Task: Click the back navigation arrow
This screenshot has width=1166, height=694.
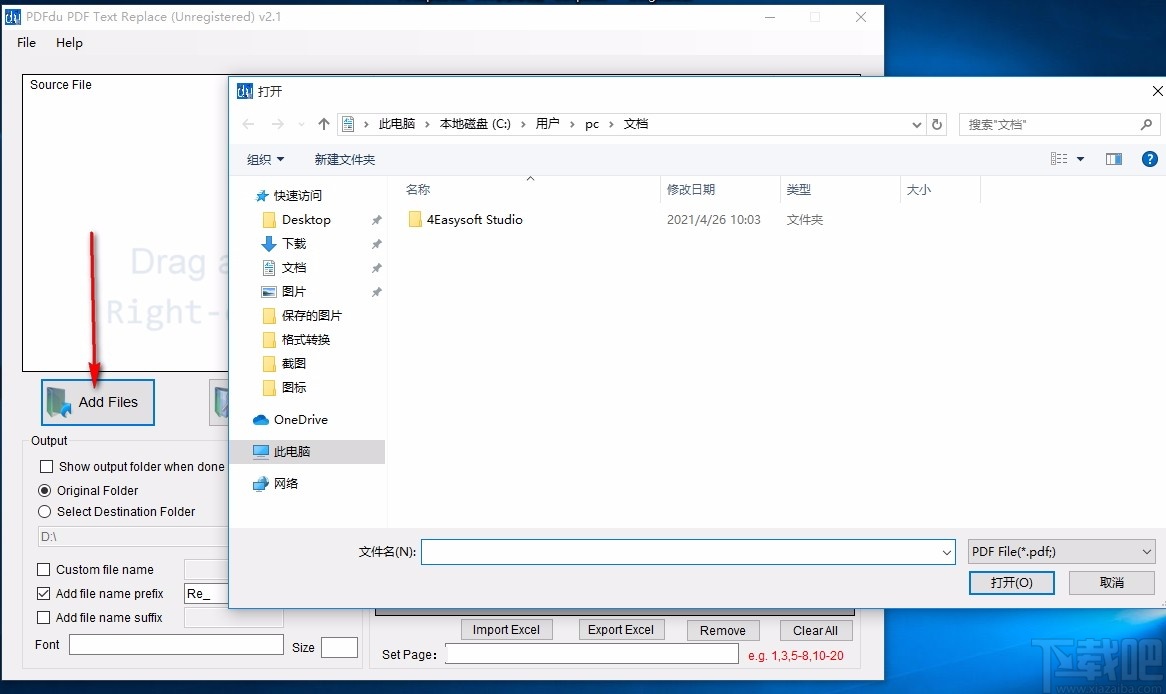Action: (248, 123)
